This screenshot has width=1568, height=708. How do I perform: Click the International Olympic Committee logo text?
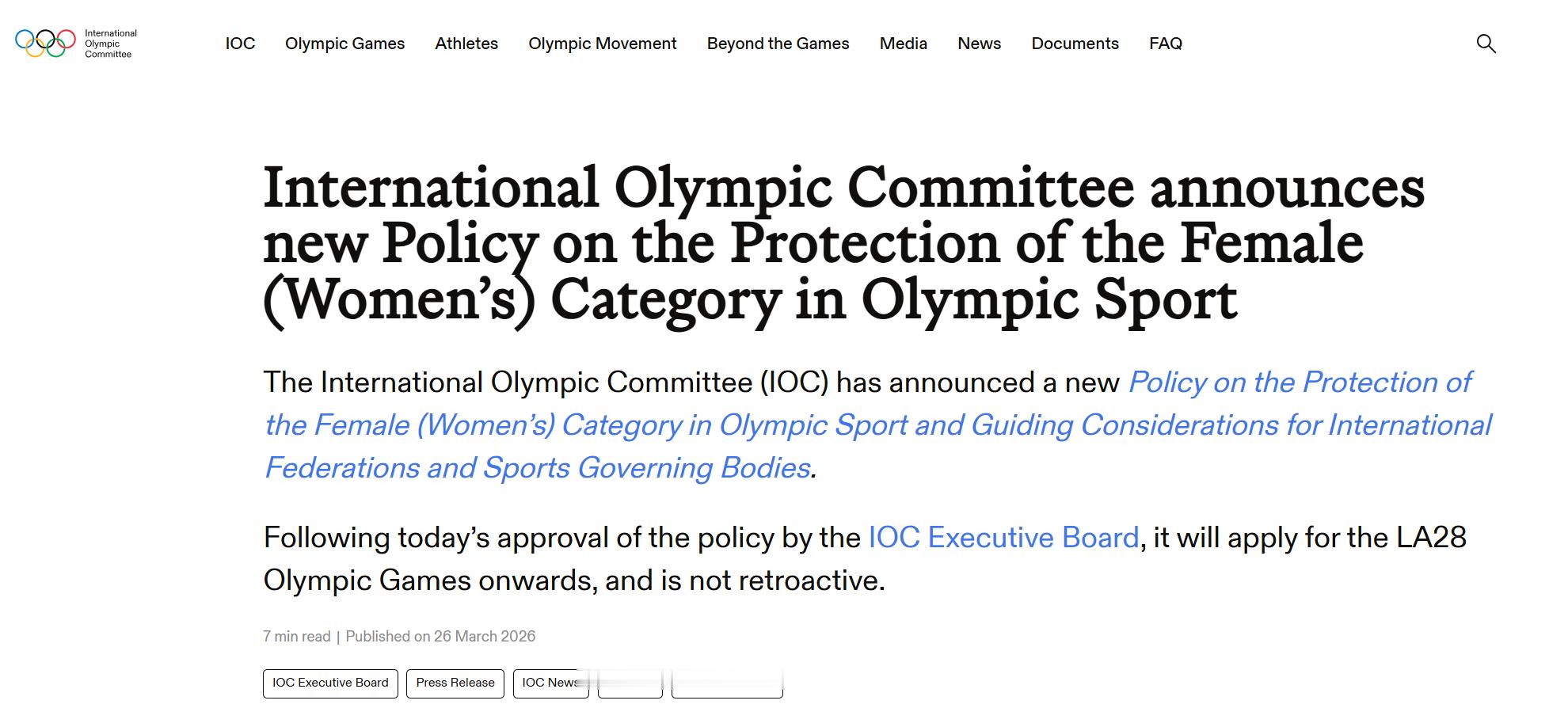coord(110,44)
